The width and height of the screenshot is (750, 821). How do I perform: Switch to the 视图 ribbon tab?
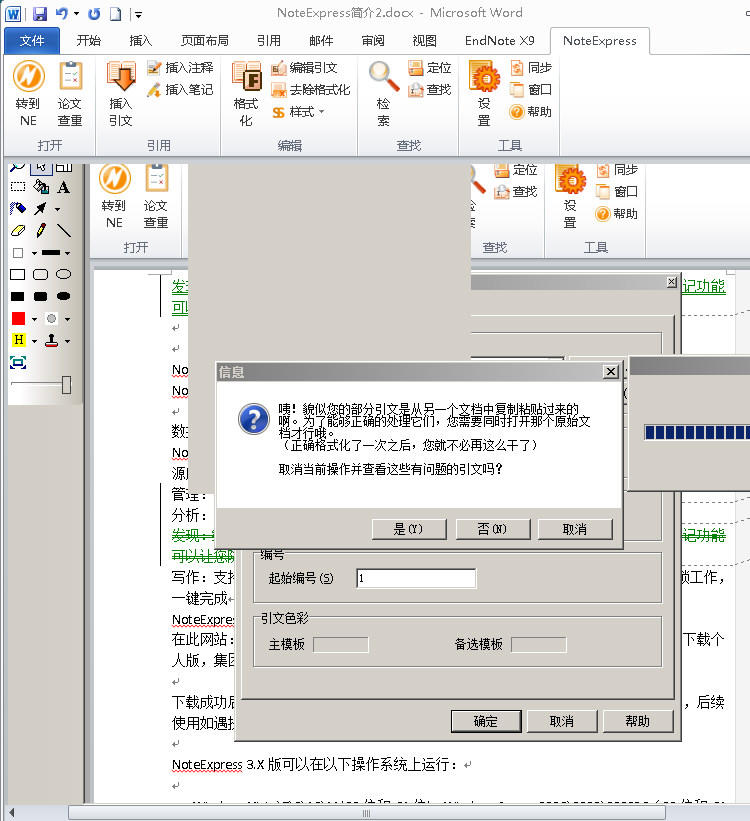(x=424, y=40)
